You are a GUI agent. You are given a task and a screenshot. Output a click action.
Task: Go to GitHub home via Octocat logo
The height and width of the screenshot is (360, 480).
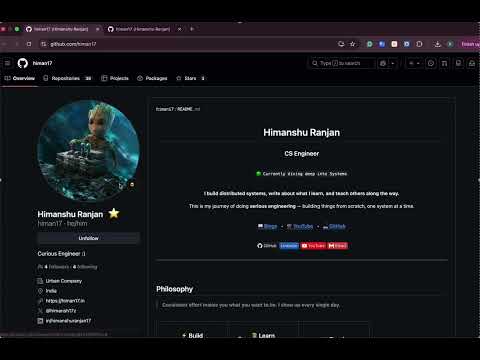23,63
